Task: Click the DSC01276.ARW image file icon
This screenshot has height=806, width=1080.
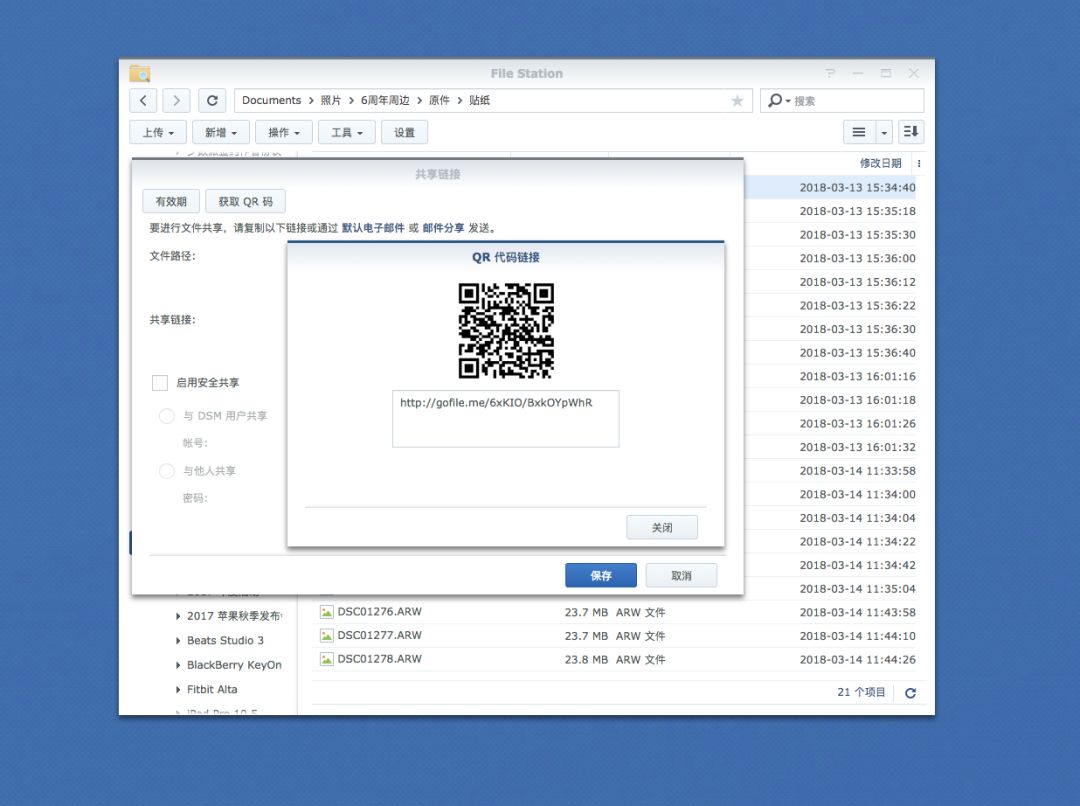Action: (326, 612)
